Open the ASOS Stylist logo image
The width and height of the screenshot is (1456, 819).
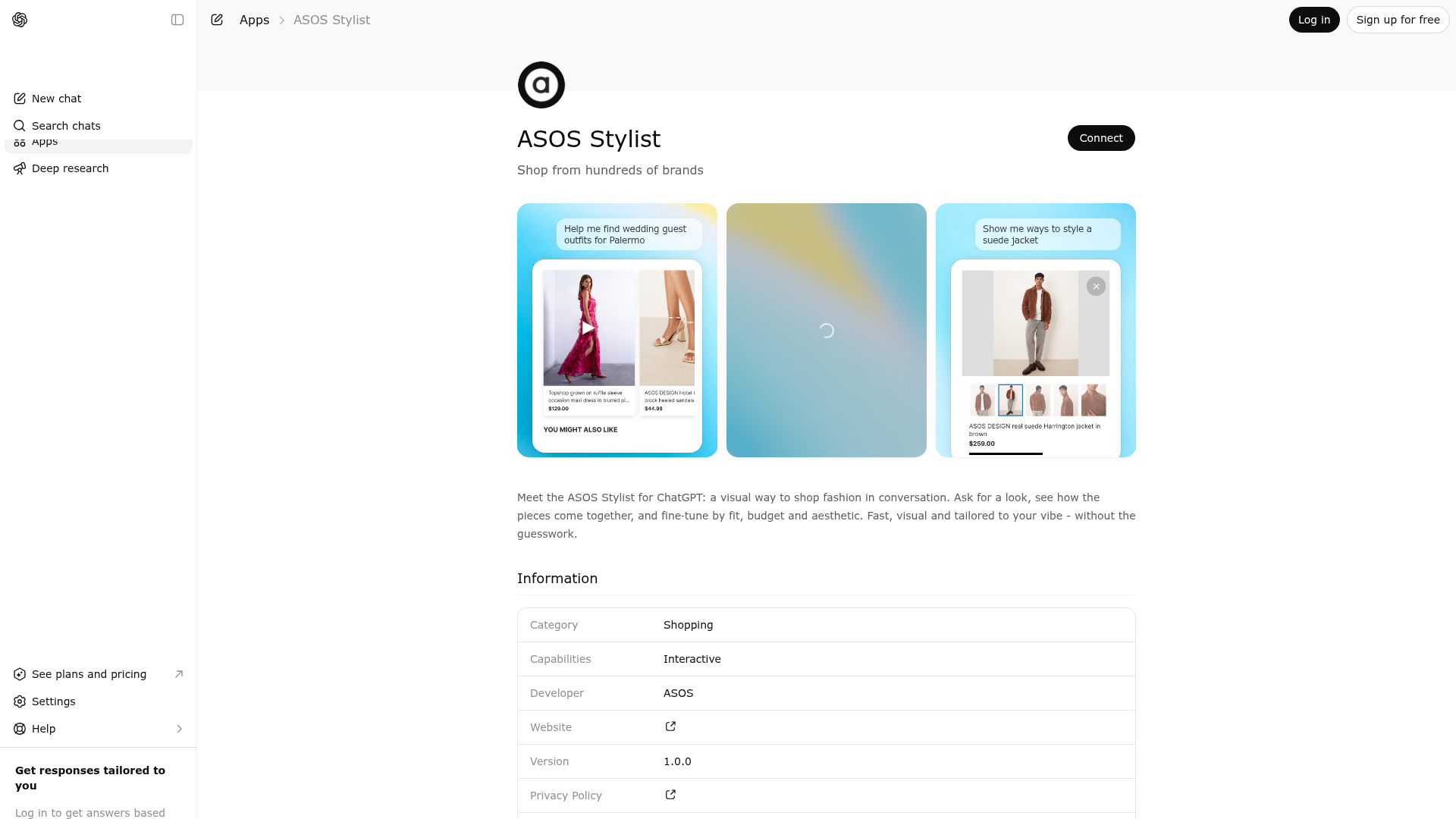[x=541, y=85]
